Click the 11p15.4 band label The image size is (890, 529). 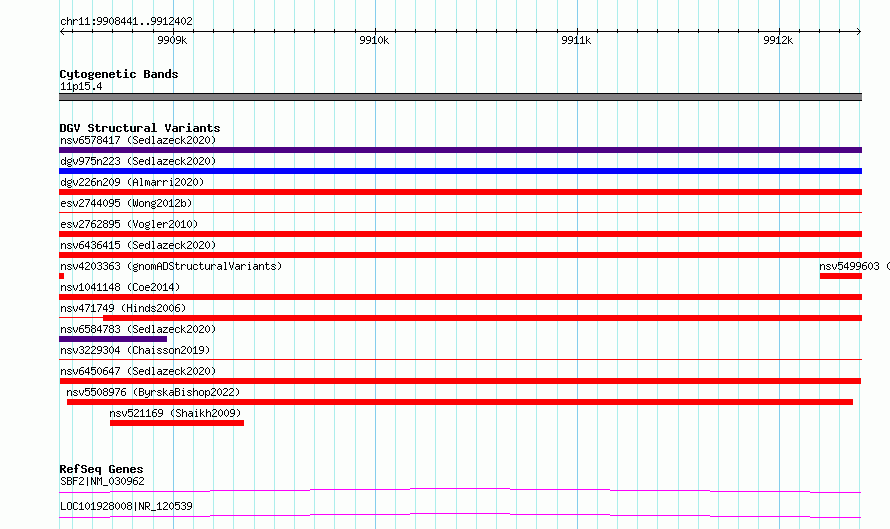pos(81,86)
